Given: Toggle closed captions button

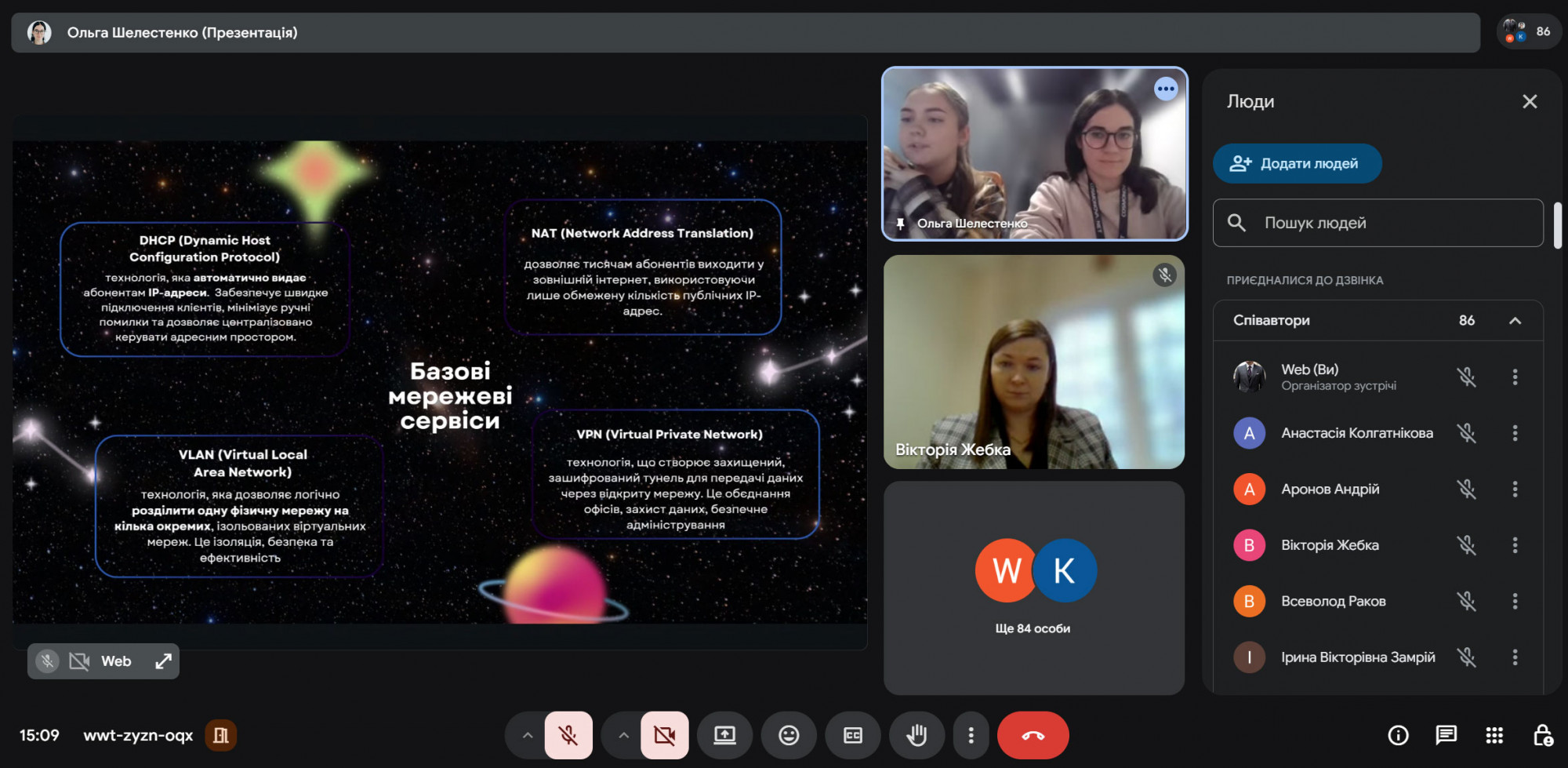Looking at the screenshot, I should (x=853, y=735).
